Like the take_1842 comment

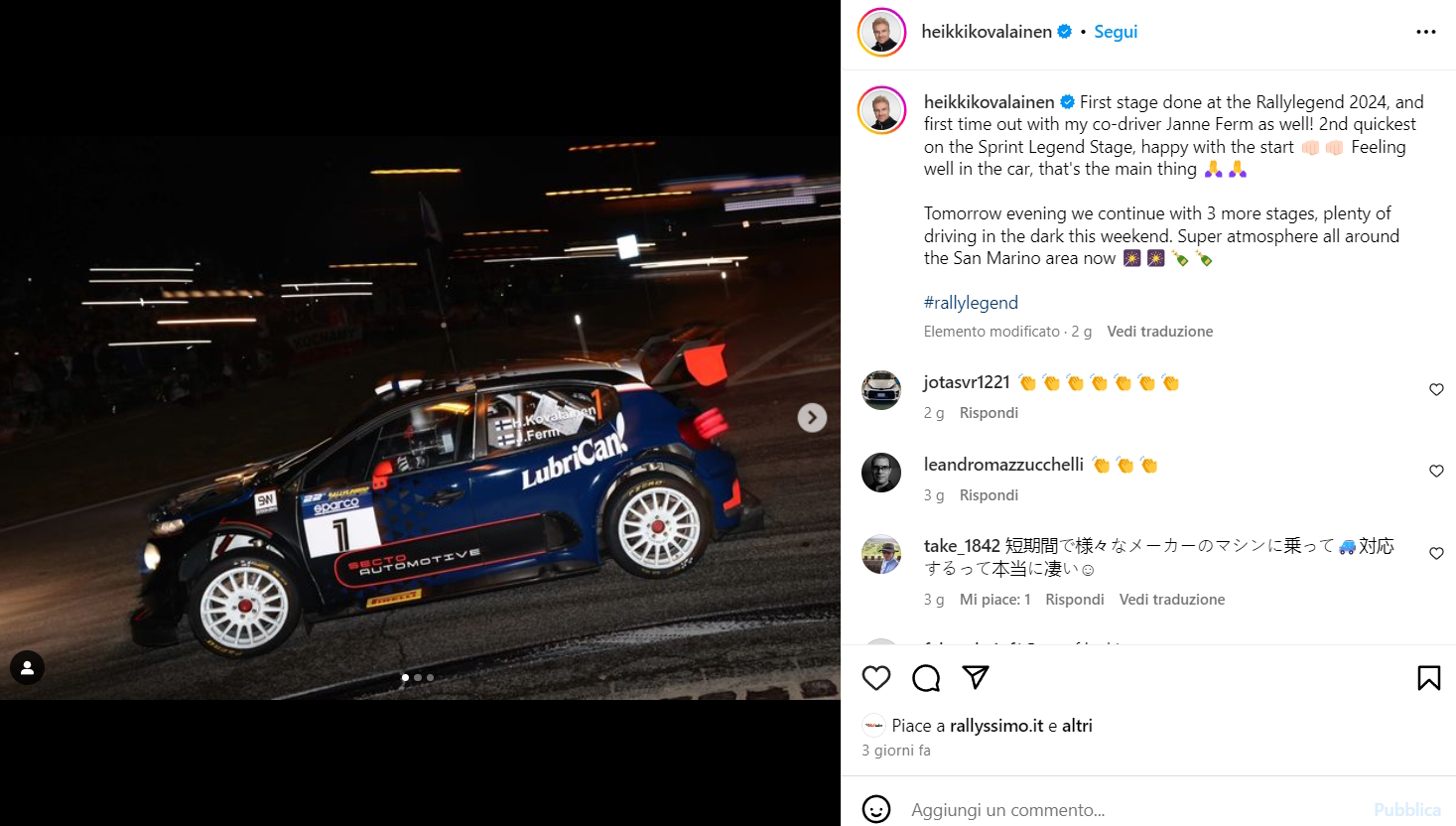[1436, 553]
